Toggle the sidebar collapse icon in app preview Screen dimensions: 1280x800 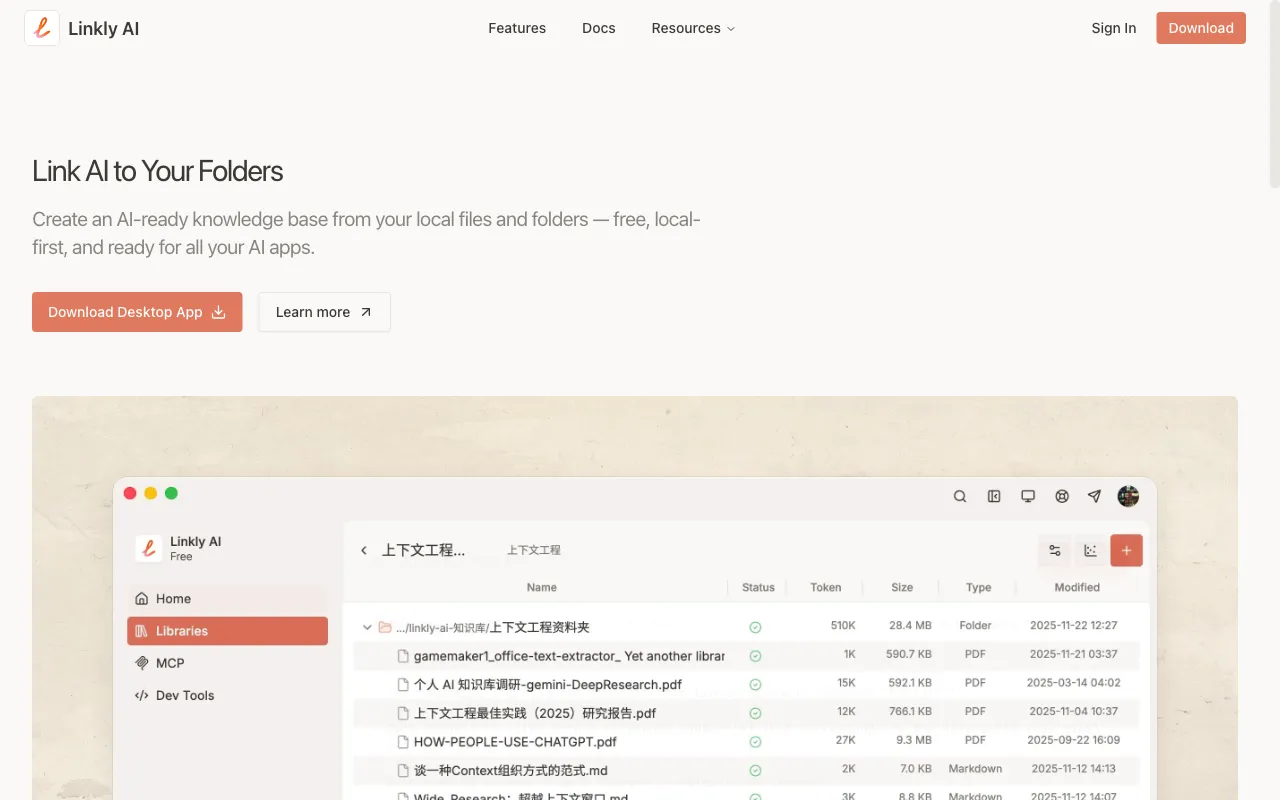pyautogui.click(x=994, y=496)
